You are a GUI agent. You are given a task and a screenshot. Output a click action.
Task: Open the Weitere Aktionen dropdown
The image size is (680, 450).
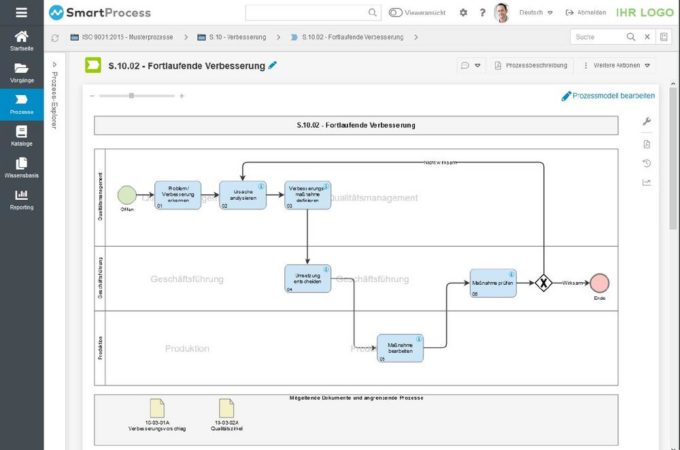tap(621, 65)
